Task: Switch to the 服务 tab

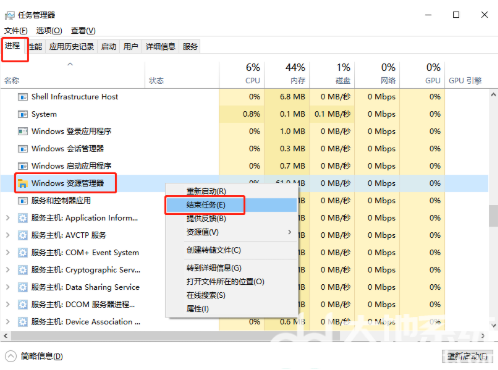Action: pyautogui.click(x=190, y=47)
